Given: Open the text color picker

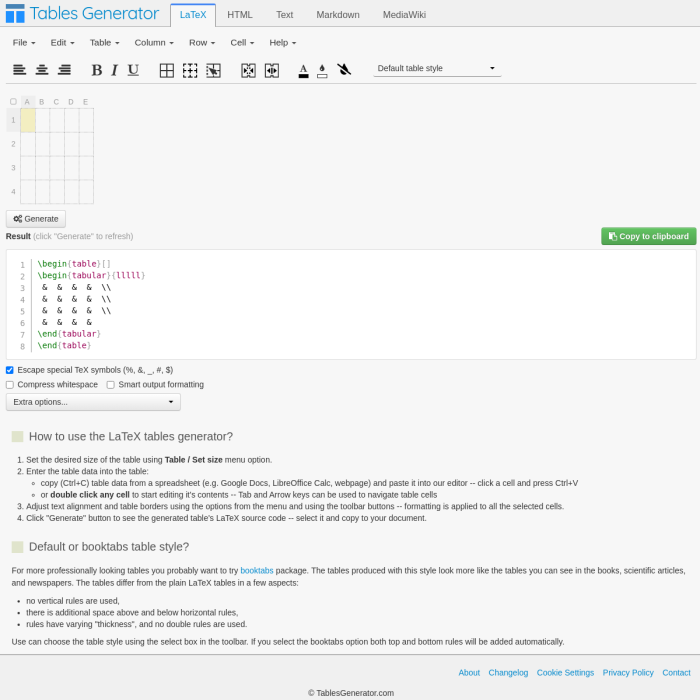Looking at the screenshot, I should (x=303, y=70).
